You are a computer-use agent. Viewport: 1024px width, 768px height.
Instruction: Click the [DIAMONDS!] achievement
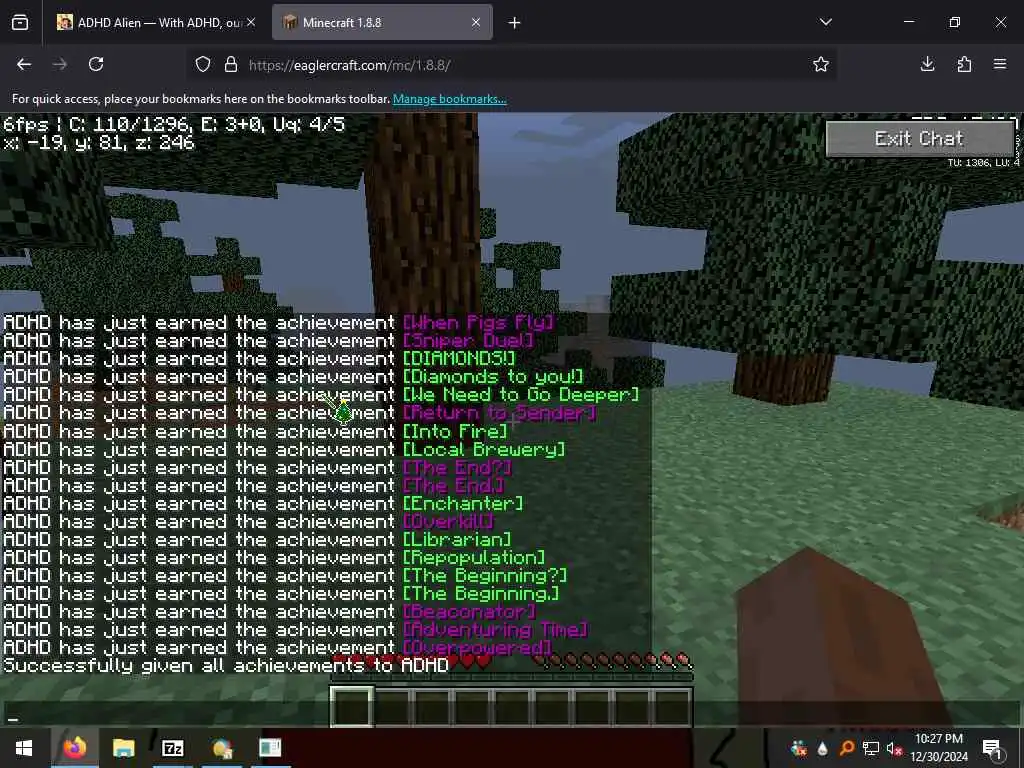click(x=459, y=359)
